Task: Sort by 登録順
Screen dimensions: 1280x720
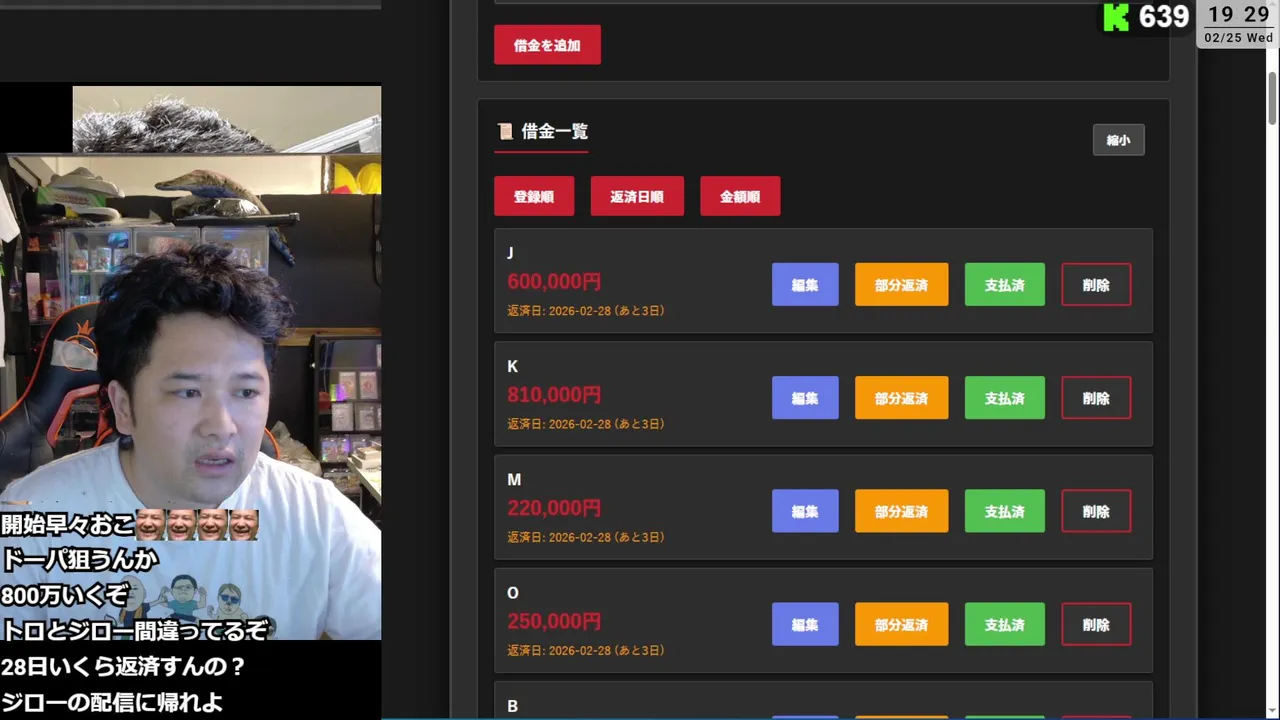Action: pos(534,197)
